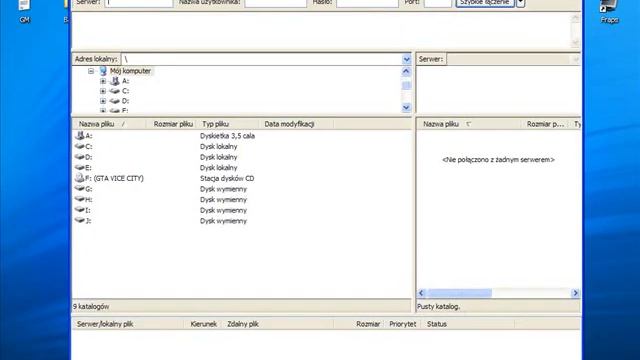Click the 'Pusty katalog.' remote status text

(x=438, y=307)
